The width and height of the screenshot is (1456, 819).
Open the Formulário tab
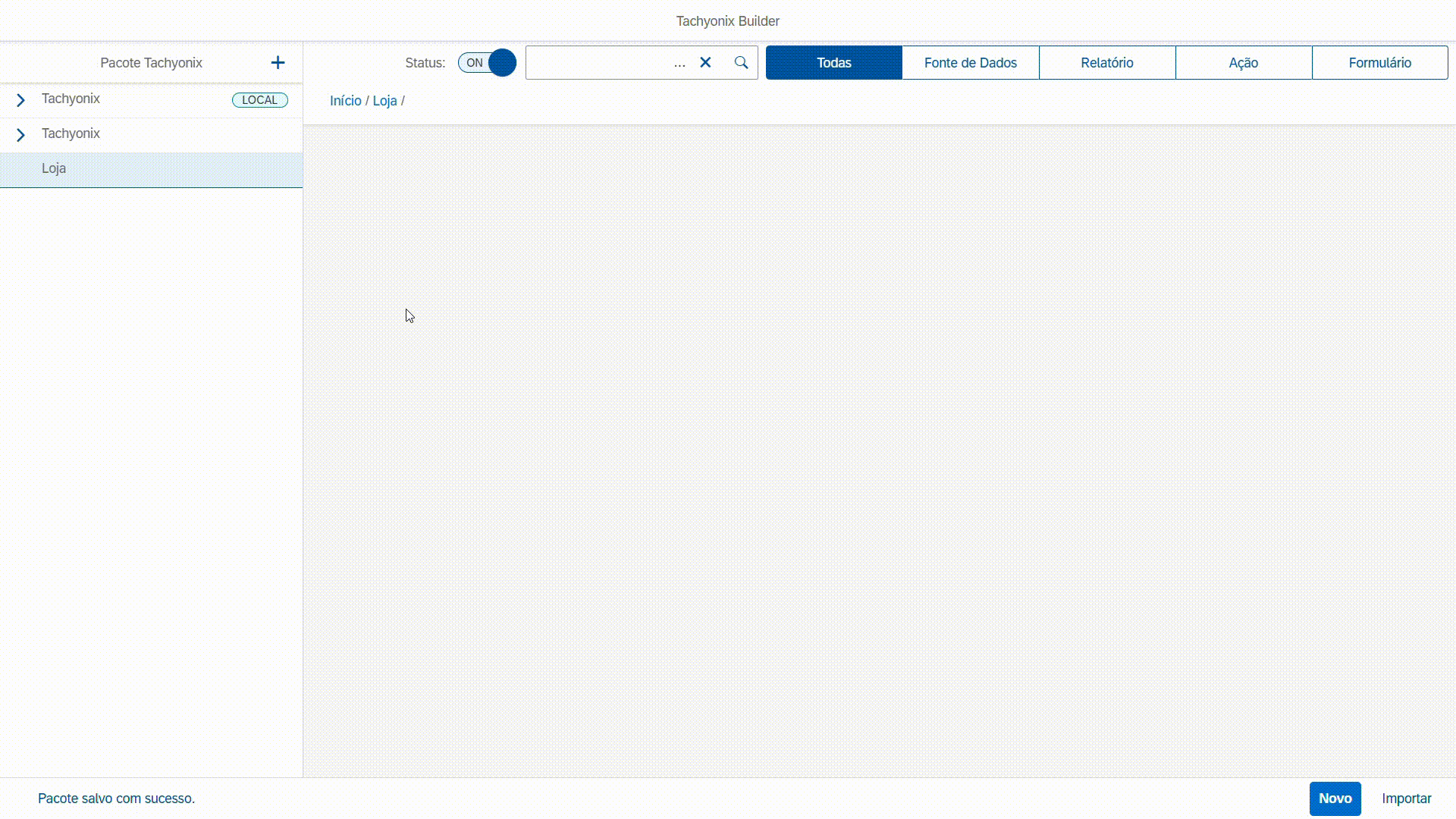1379,63
